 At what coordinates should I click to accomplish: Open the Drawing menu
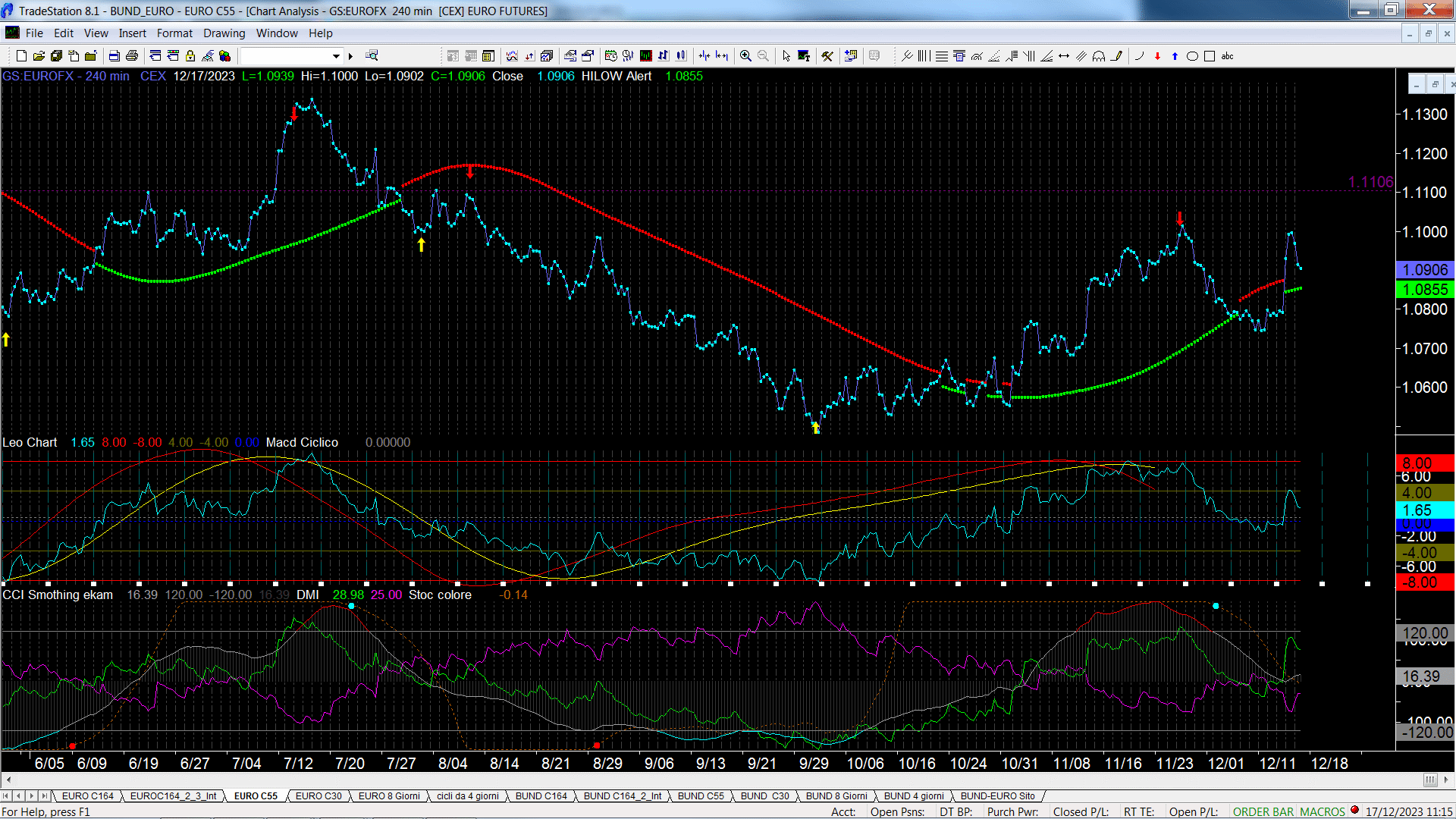[x=224, y=33]
